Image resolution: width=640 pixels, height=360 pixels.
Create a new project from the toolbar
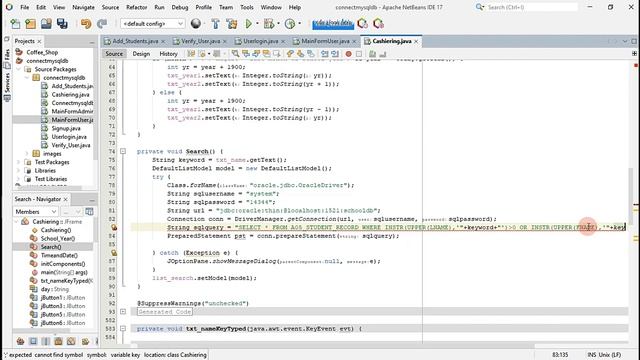click(31, 24)
